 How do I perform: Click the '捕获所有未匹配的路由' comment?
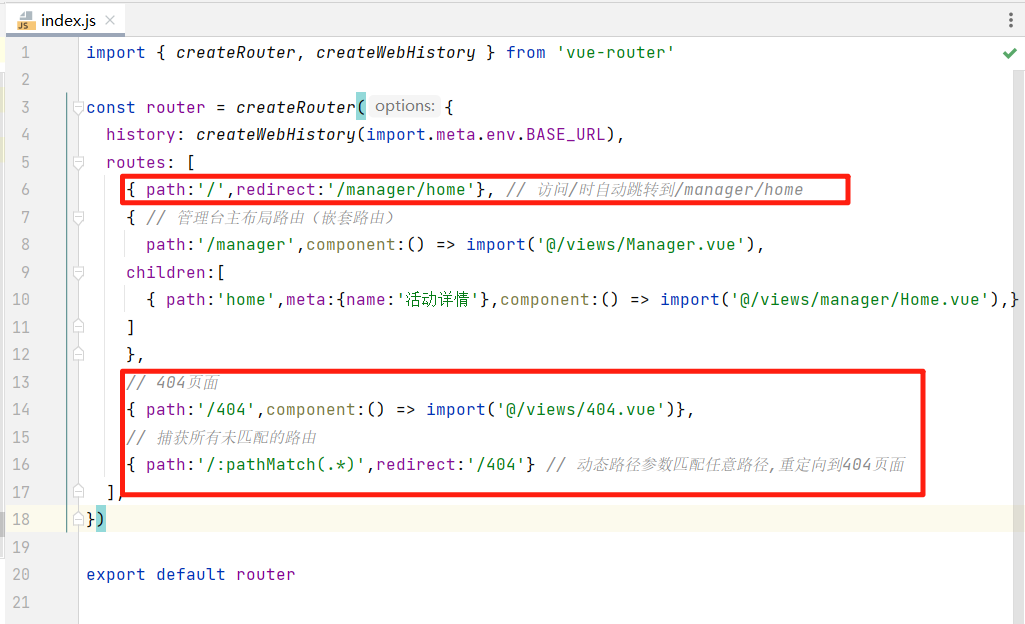click(x=237, y=437)
